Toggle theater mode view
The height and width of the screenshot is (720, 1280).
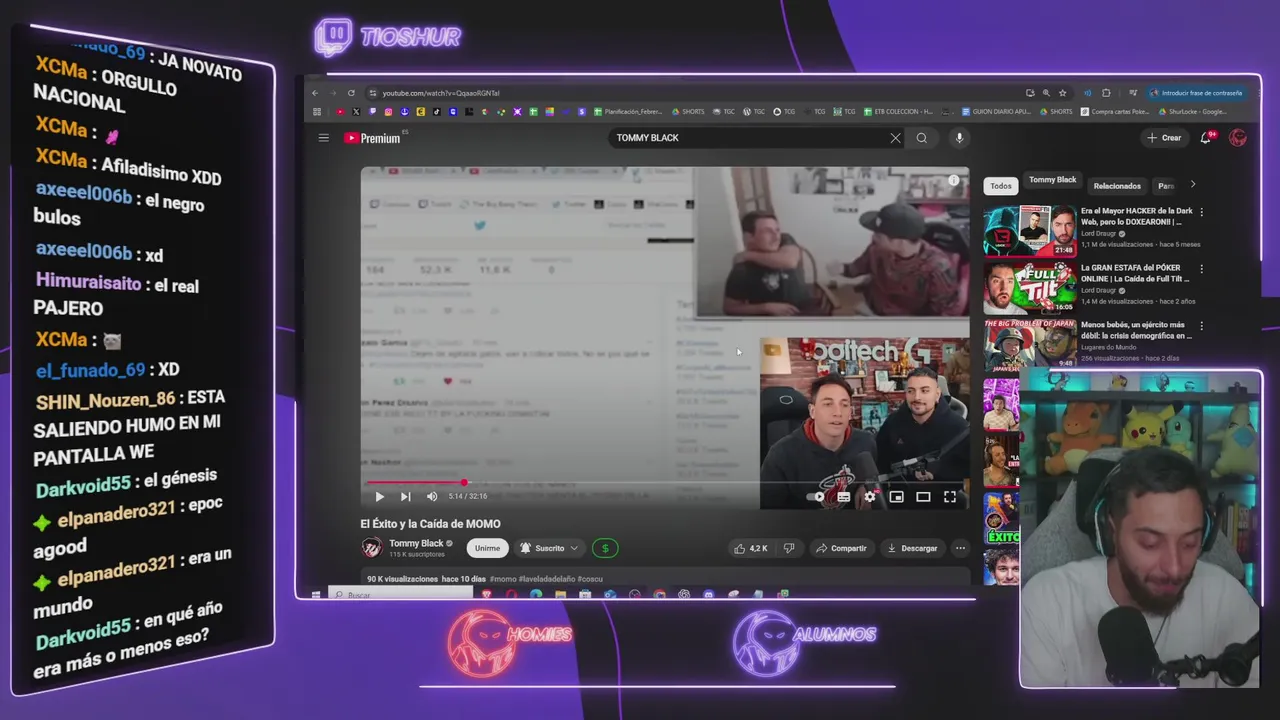coord(923,496)
